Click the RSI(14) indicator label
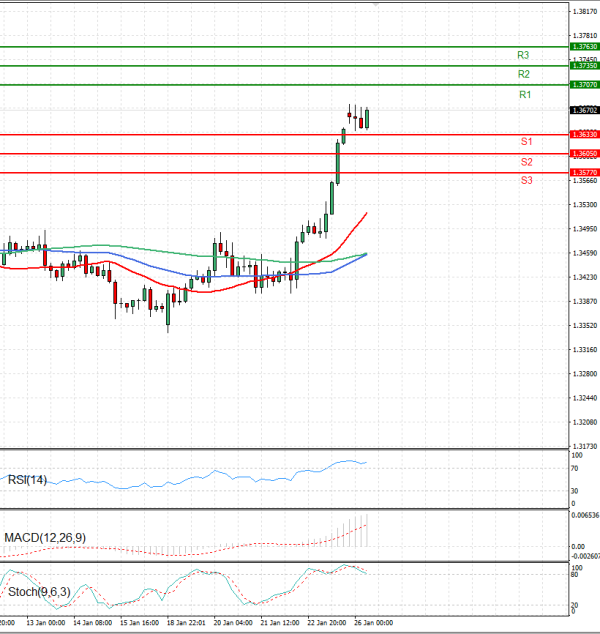The width and height of the screenshot is (600, 634). tap(29, 480)
